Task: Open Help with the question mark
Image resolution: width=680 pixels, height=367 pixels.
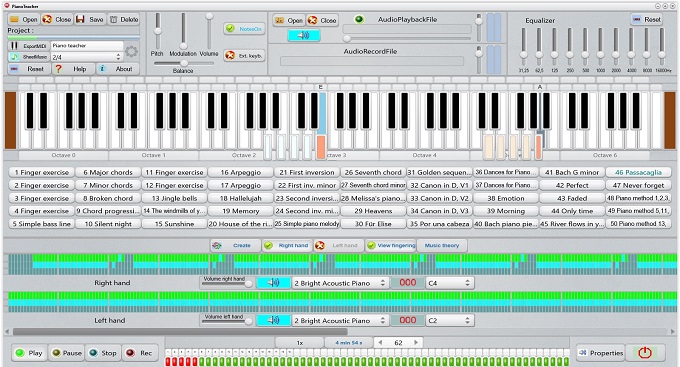Action: coord(73,69)
